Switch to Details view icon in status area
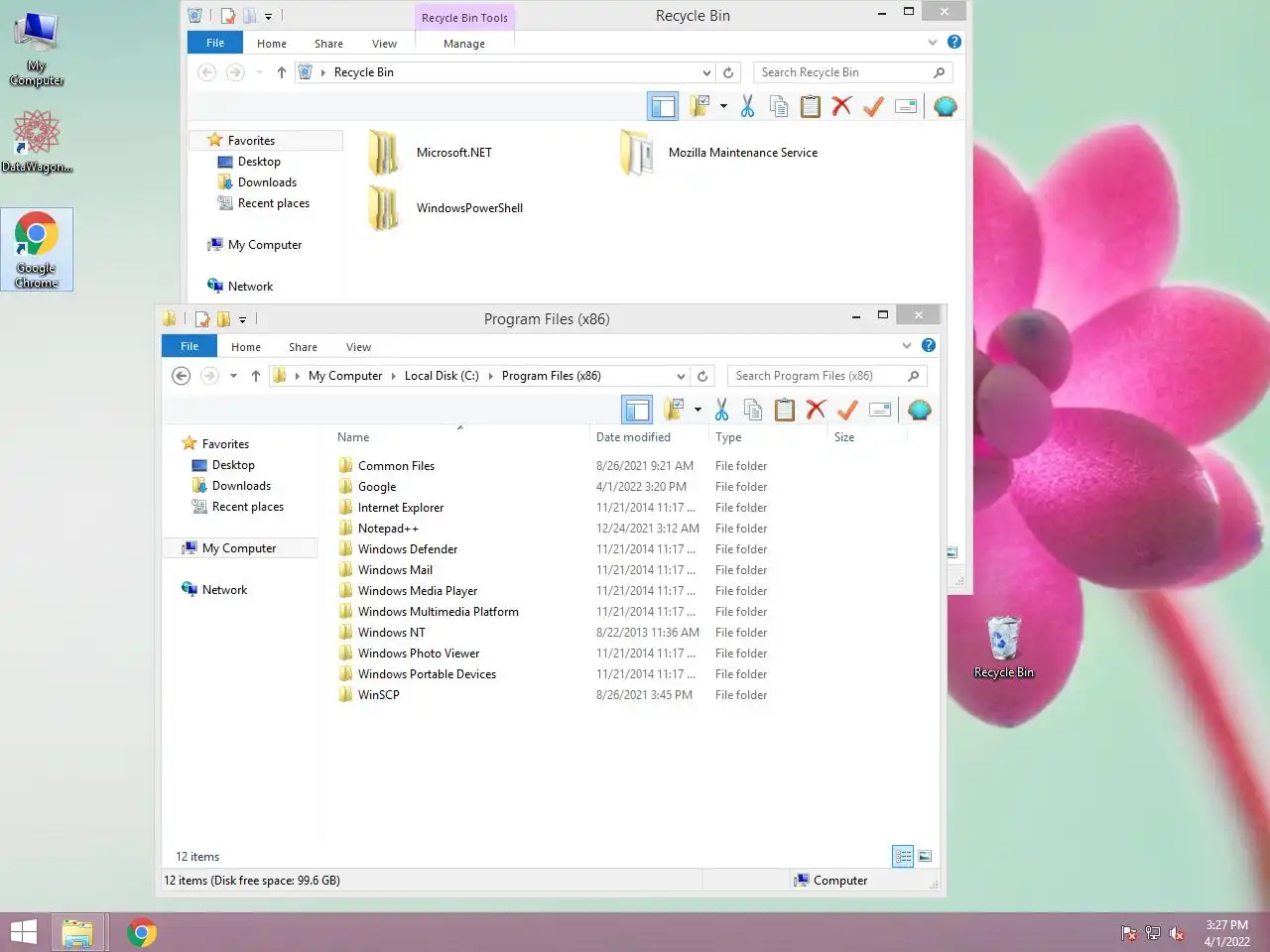Image resolution: width=1270 pixels, height=952 pixels. [903, 856]
